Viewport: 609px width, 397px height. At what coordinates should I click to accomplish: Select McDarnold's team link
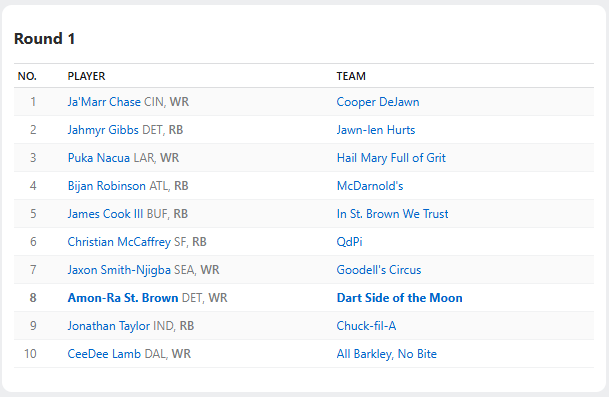[x=370, y=186]
